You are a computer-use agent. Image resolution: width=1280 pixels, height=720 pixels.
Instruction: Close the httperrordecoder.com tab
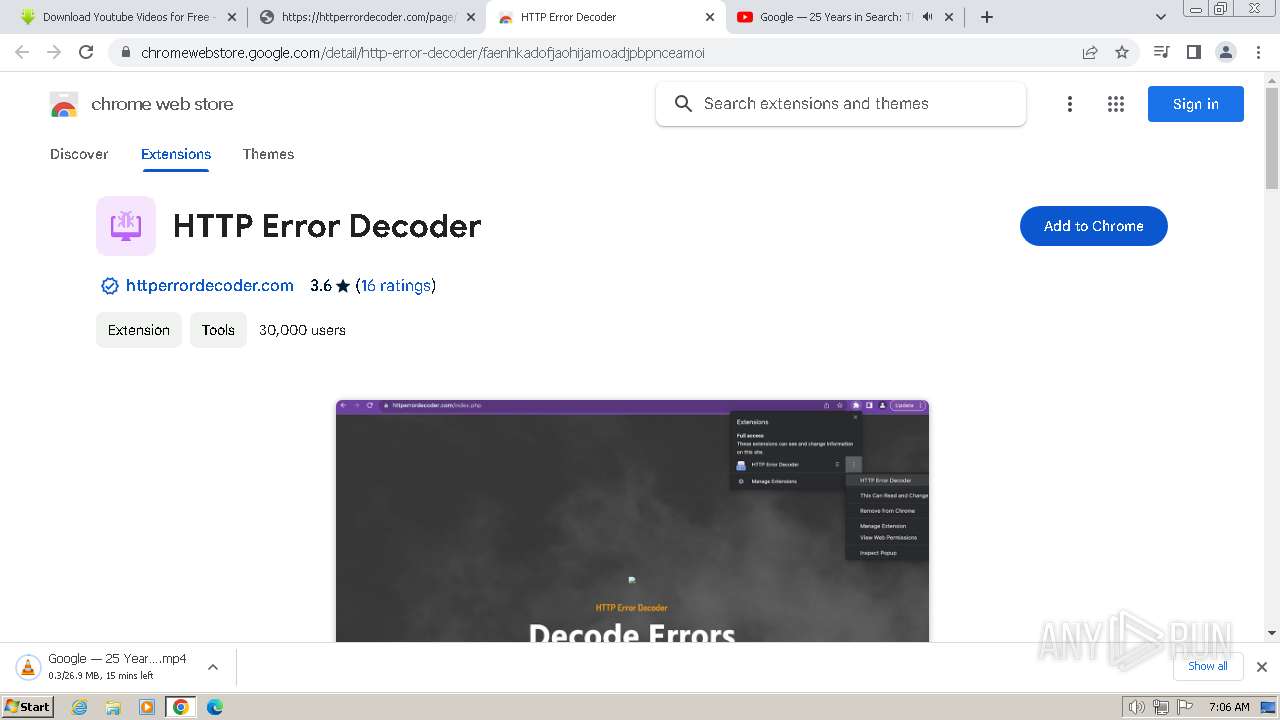471,17
